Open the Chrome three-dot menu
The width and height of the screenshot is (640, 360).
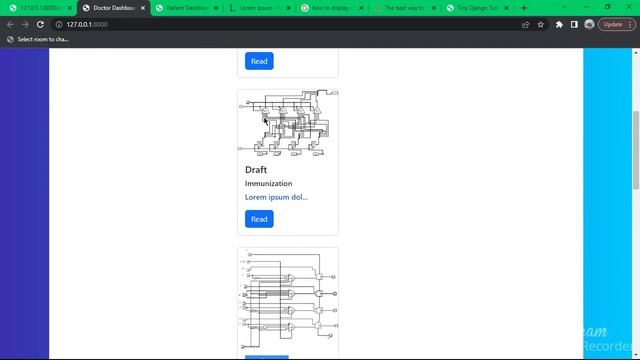(630, 24)
